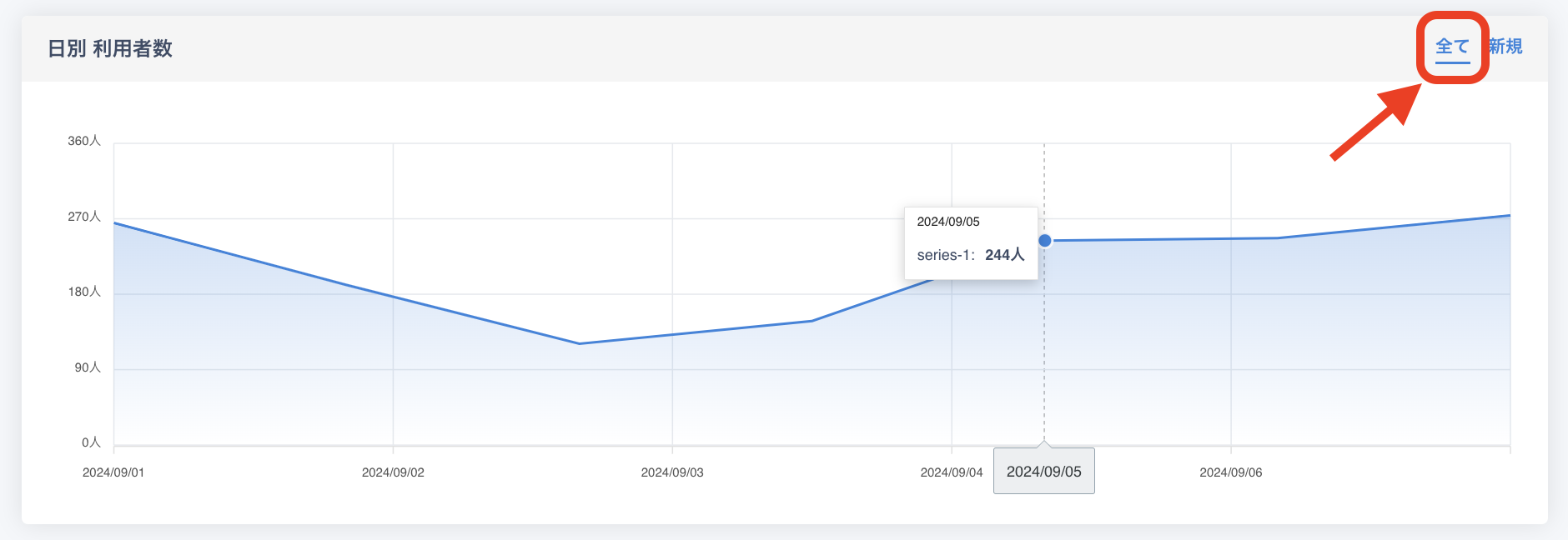Viewport: 1568px width, 540px height.
Task: Click the highlighted 2024/09/05 x-axis label box
Action: click(x=1043, y=472)
